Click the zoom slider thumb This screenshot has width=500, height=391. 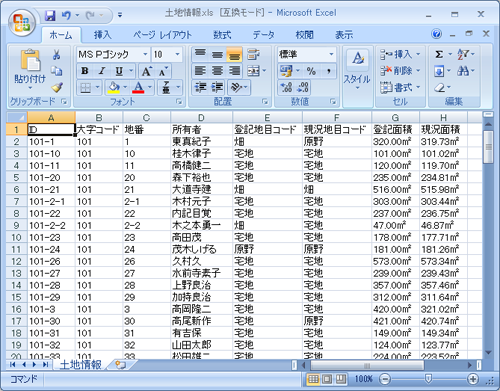(428, 379)
